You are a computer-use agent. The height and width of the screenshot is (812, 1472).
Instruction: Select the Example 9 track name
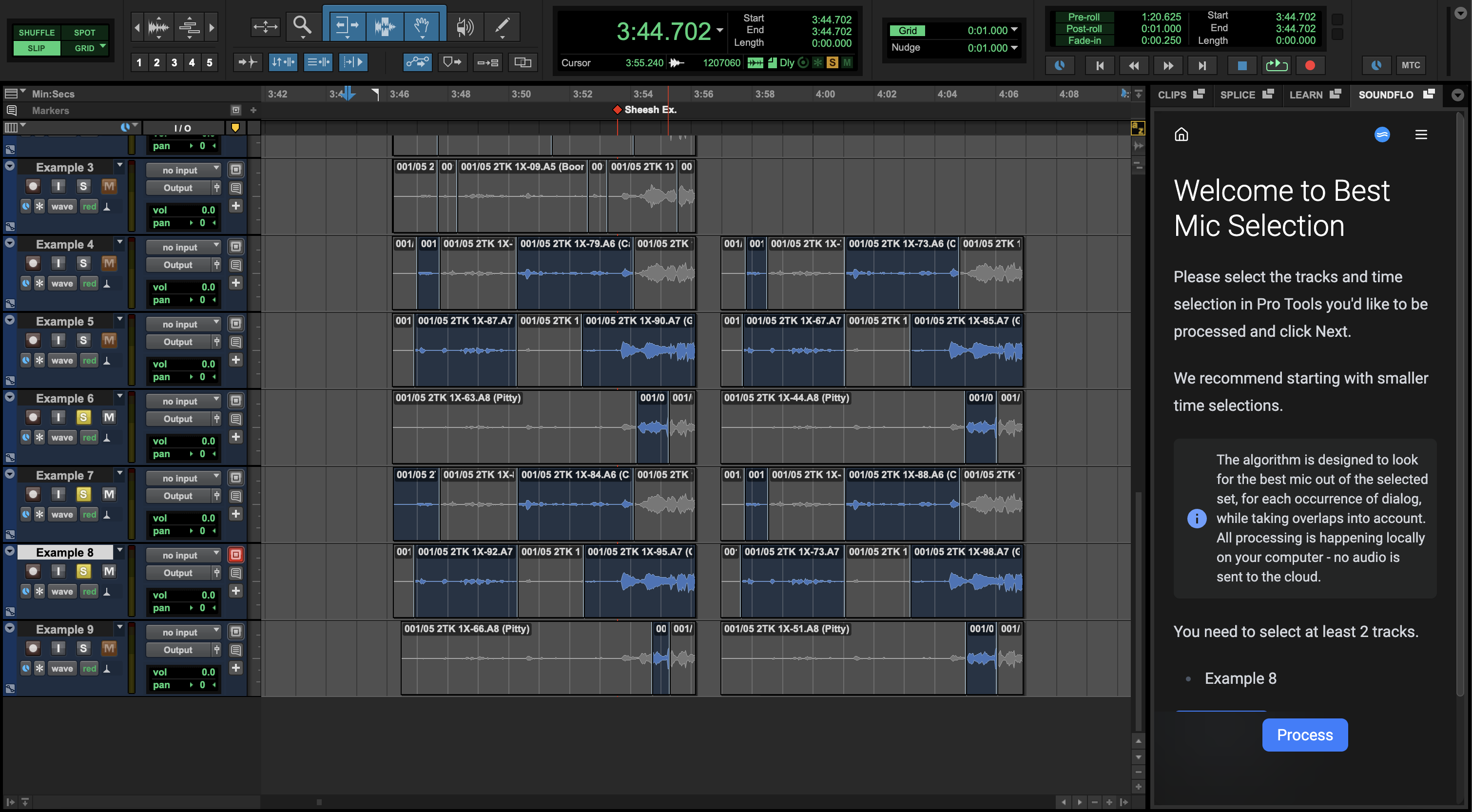point(65,630)
